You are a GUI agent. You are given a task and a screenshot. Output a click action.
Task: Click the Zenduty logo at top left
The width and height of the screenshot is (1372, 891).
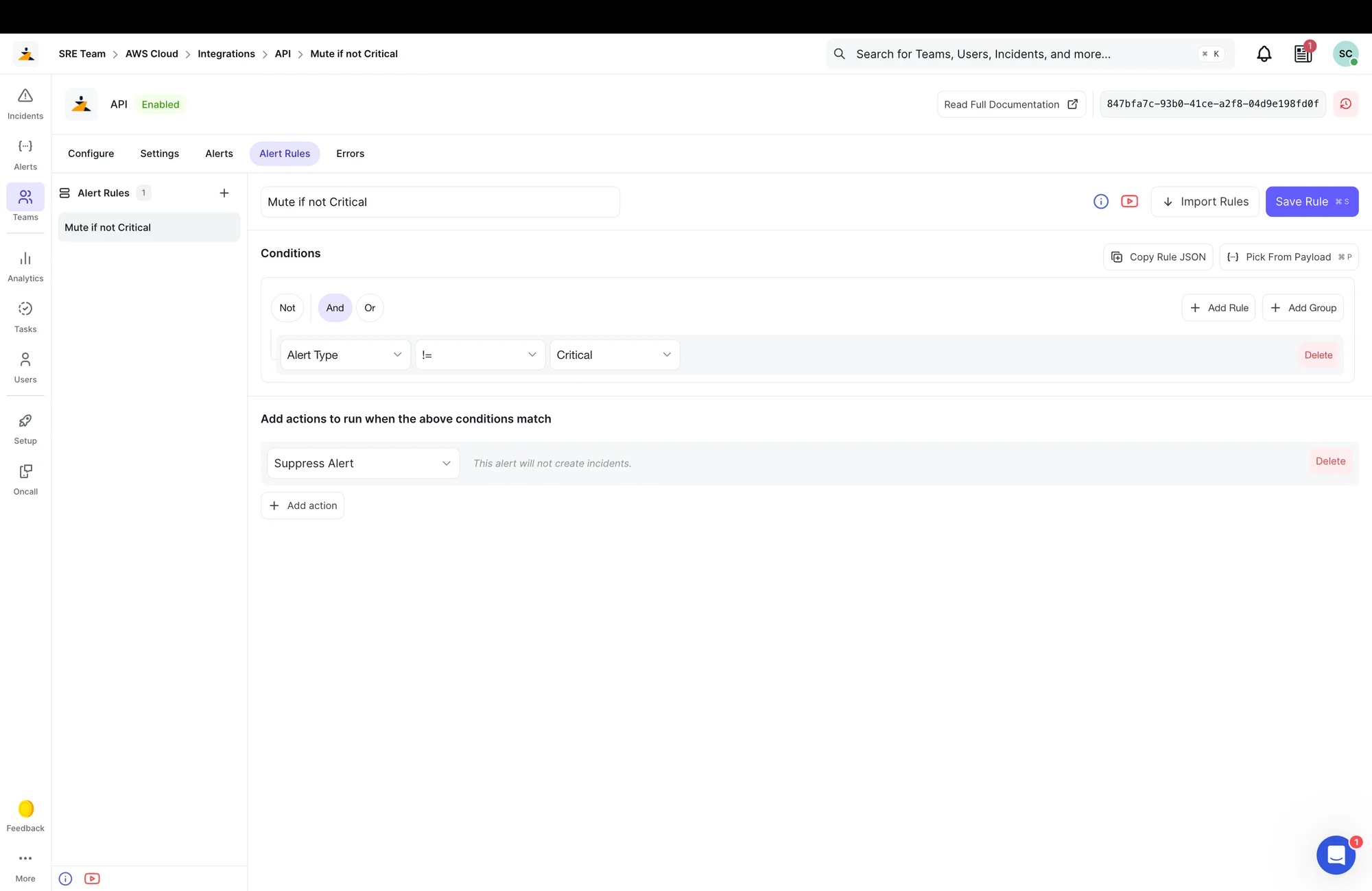point(26,54)
